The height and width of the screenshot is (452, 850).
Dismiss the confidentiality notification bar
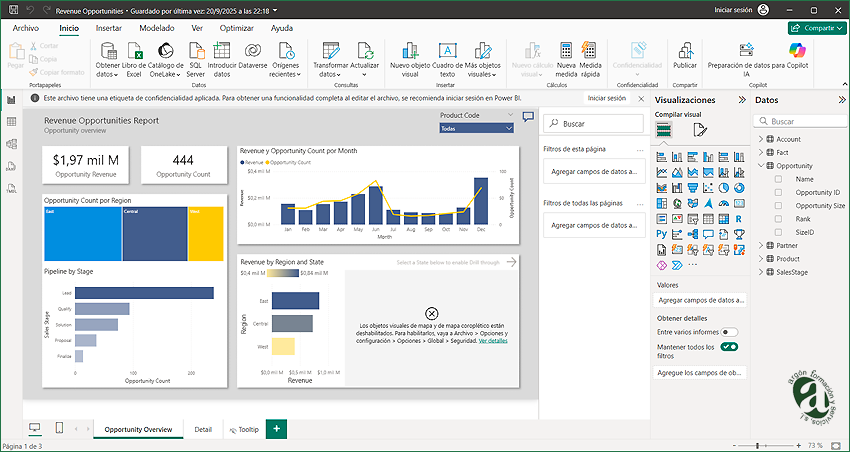641,99
